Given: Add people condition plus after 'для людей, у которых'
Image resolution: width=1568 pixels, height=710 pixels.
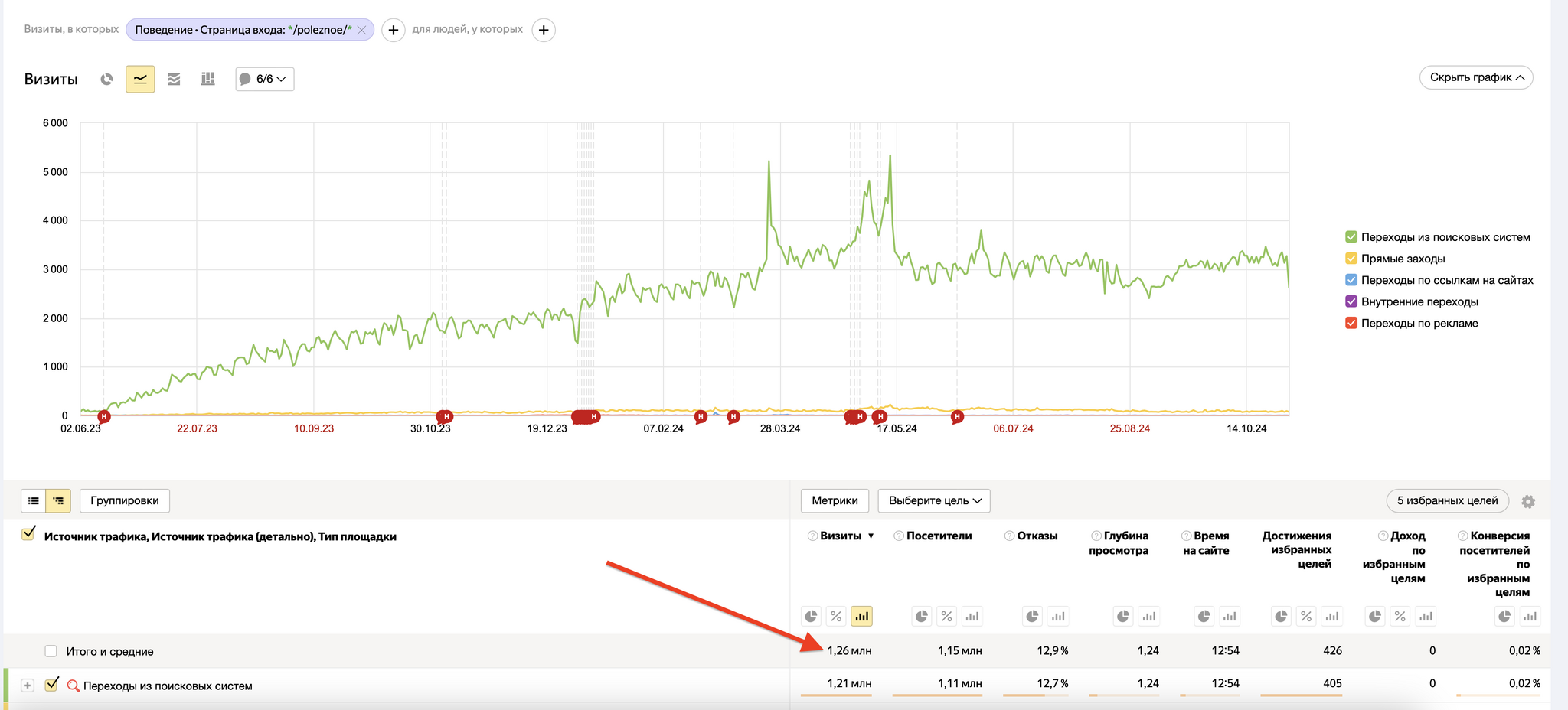Looking at the screenshot, I should pyautogui.click(x=543, y=30).
